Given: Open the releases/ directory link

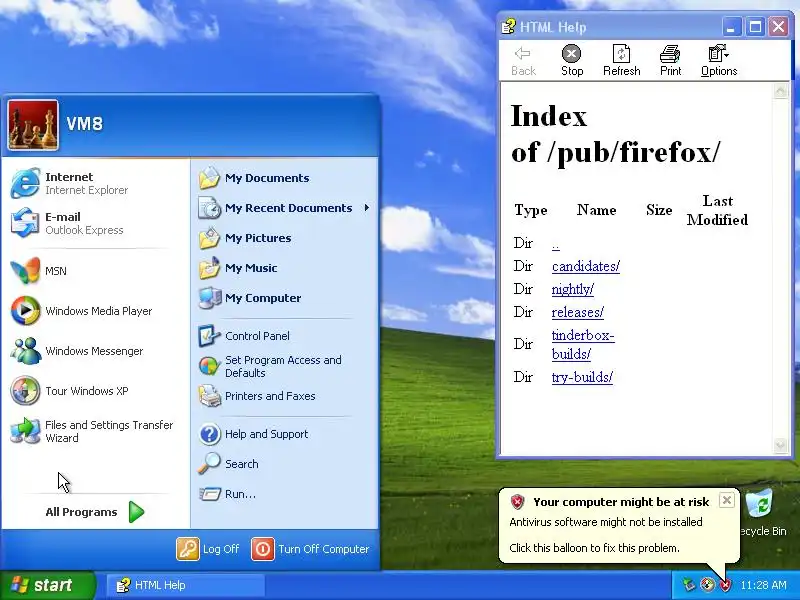Looking at the screenshot, I should (578, 312).
